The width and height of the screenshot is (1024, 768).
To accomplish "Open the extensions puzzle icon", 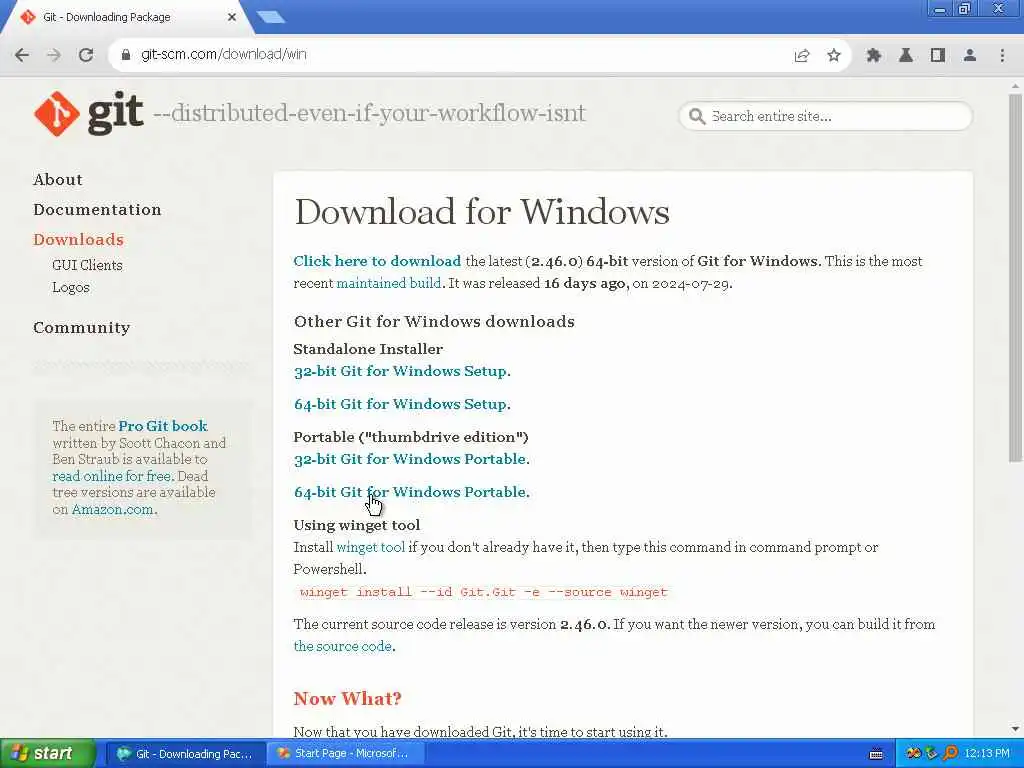I will pyautogui.click(x=873, y=56).
